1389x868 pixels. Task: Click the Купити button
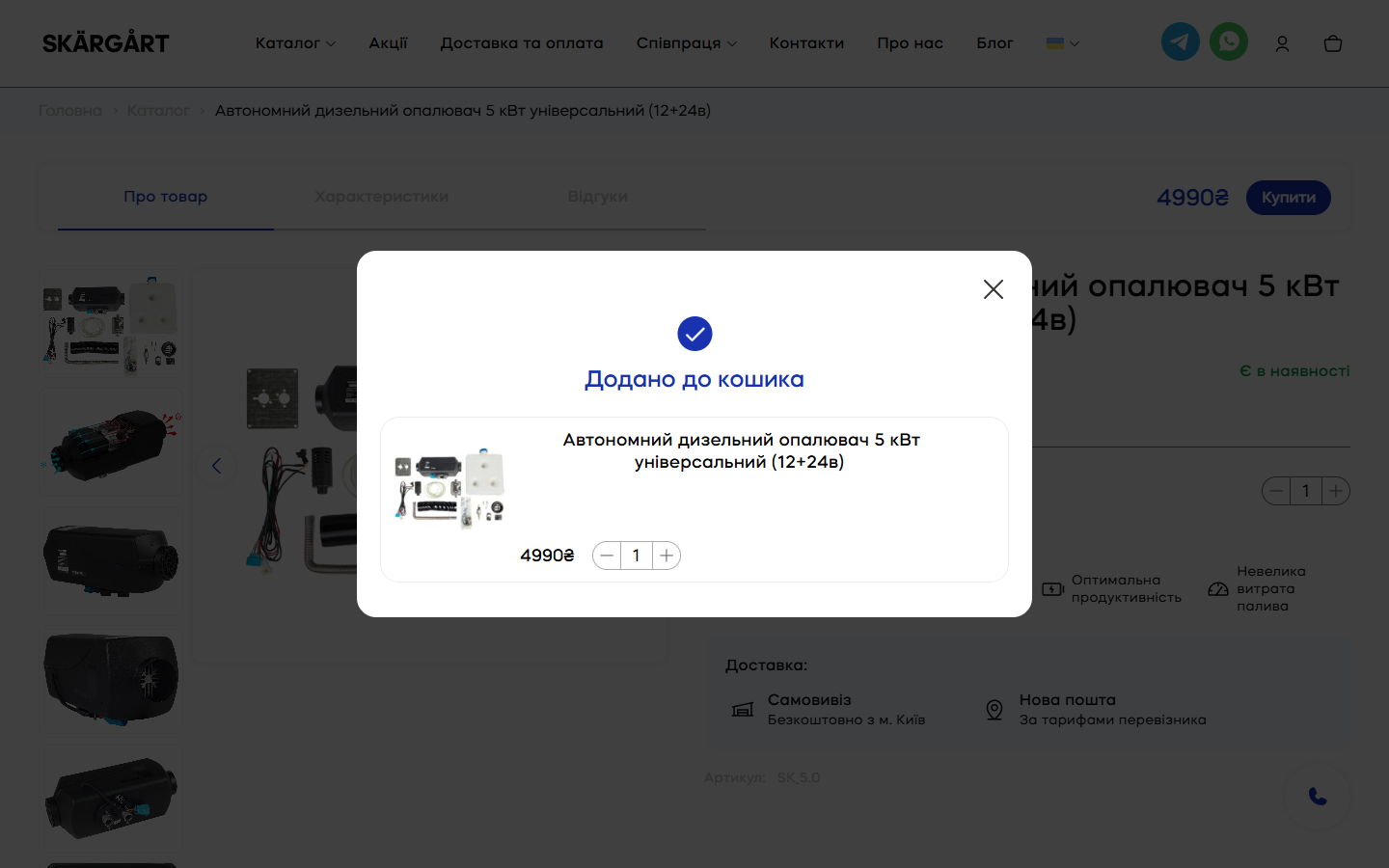click(x=1289, y=198)
